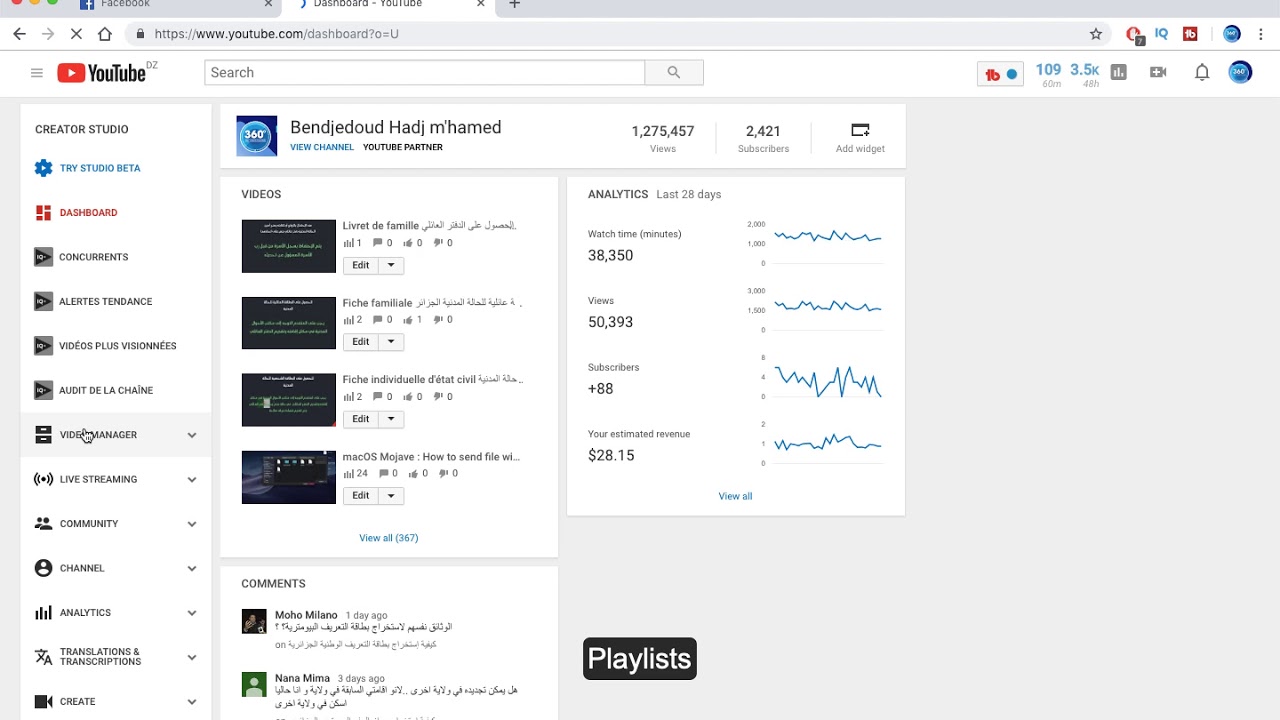Go to YouTube home via logo
The height and width of the screenshot is (720, 1280).
pyautogui.click(x=101, y=72)
